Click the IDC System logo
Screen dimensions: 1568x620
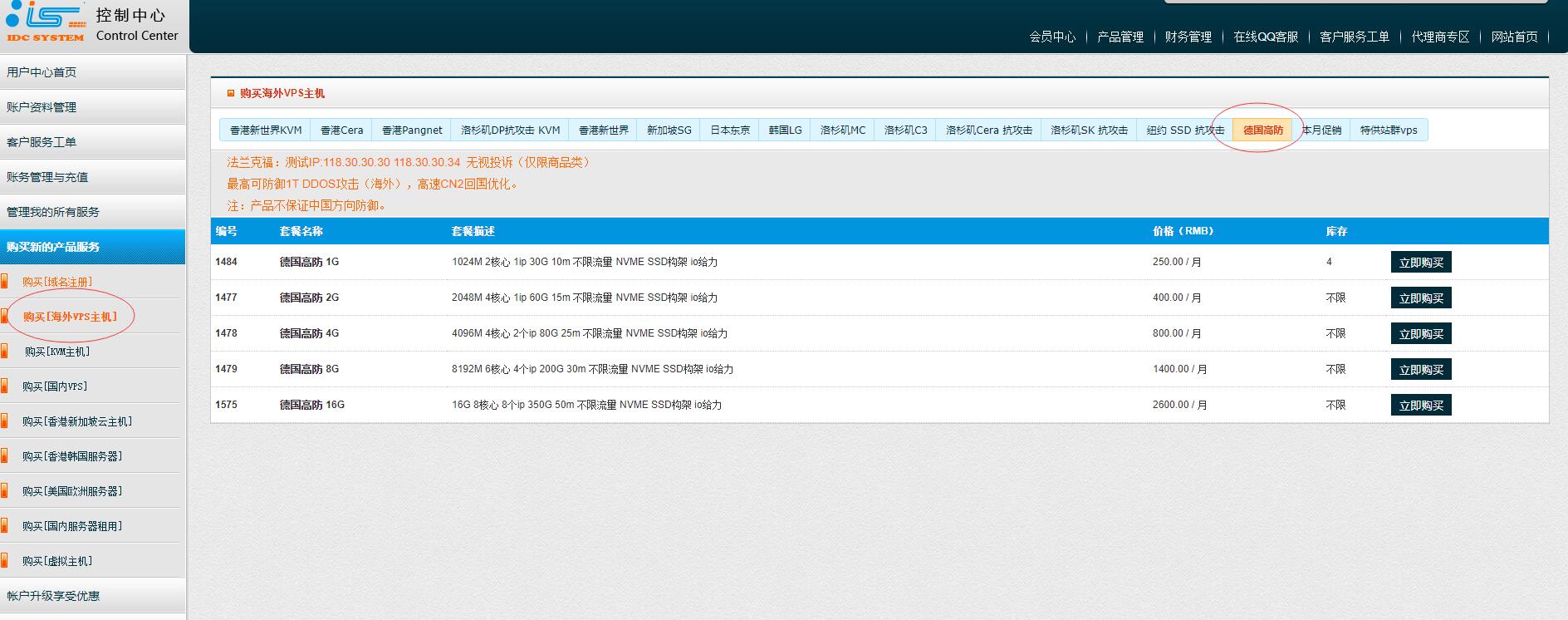45,22
